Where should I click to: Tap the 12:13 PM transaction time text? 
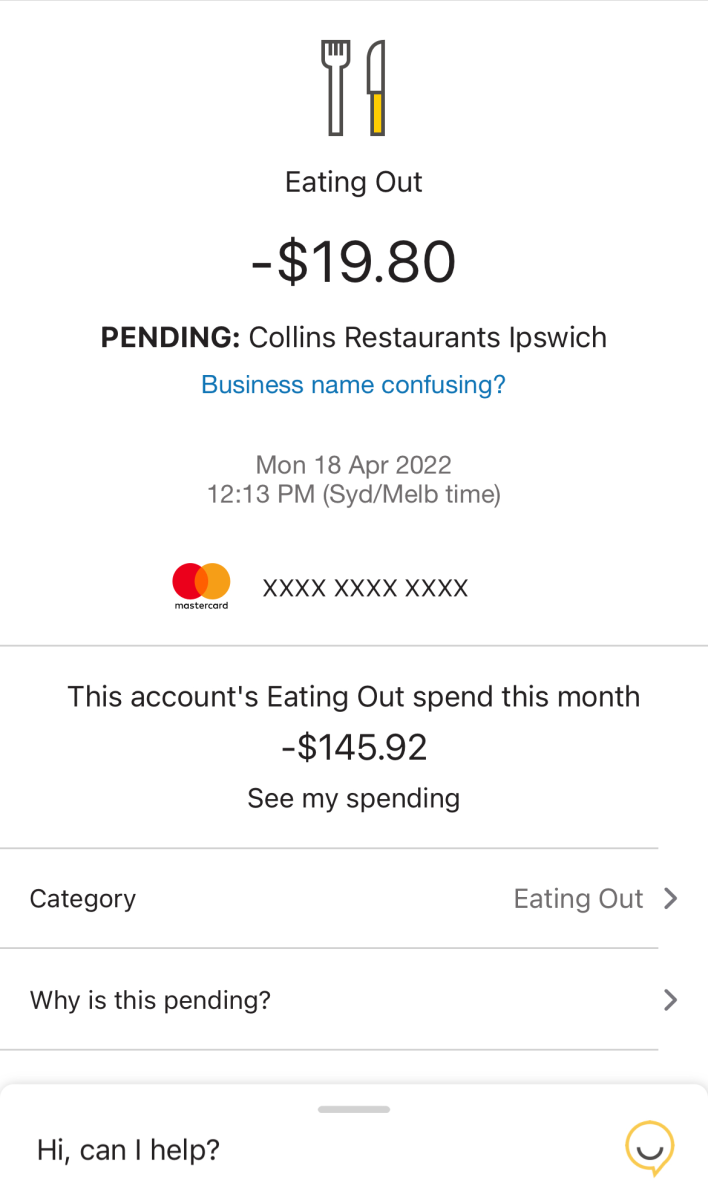[353, 494]
